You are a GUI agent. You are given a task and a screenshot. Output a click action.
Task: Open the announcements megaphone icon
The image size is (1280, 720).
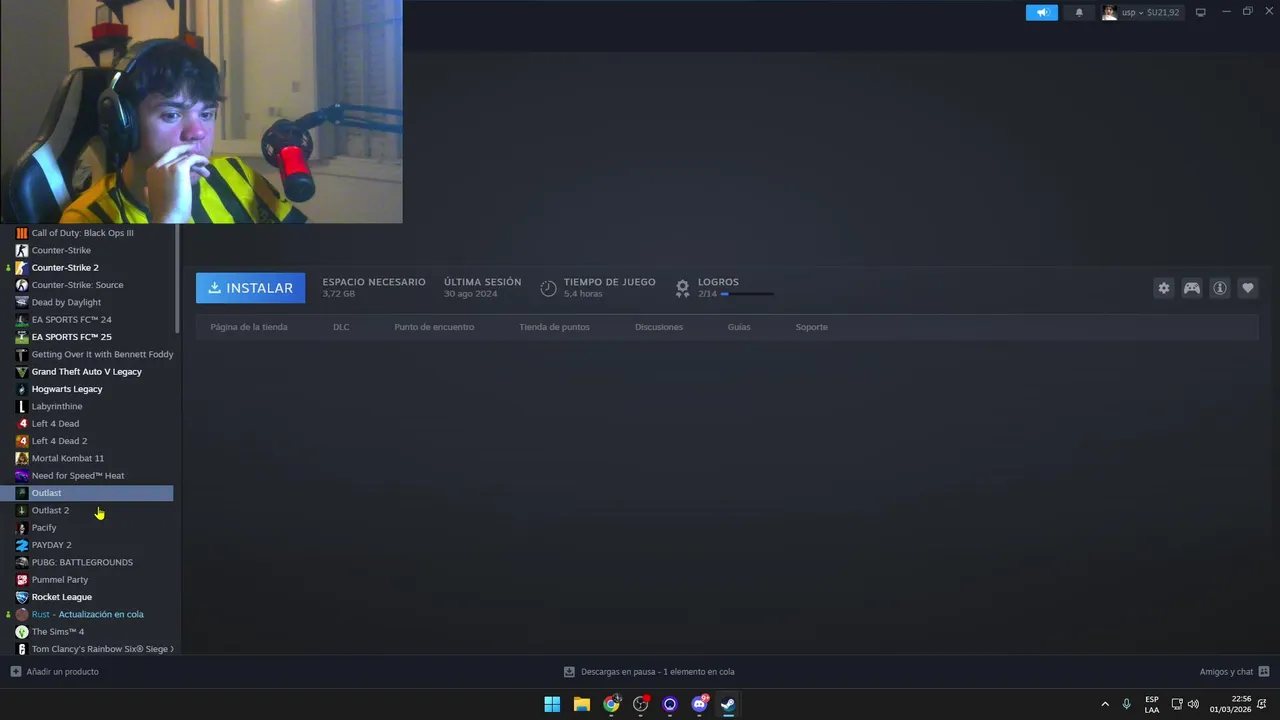pyautogui.click(x=1042, y=13)
